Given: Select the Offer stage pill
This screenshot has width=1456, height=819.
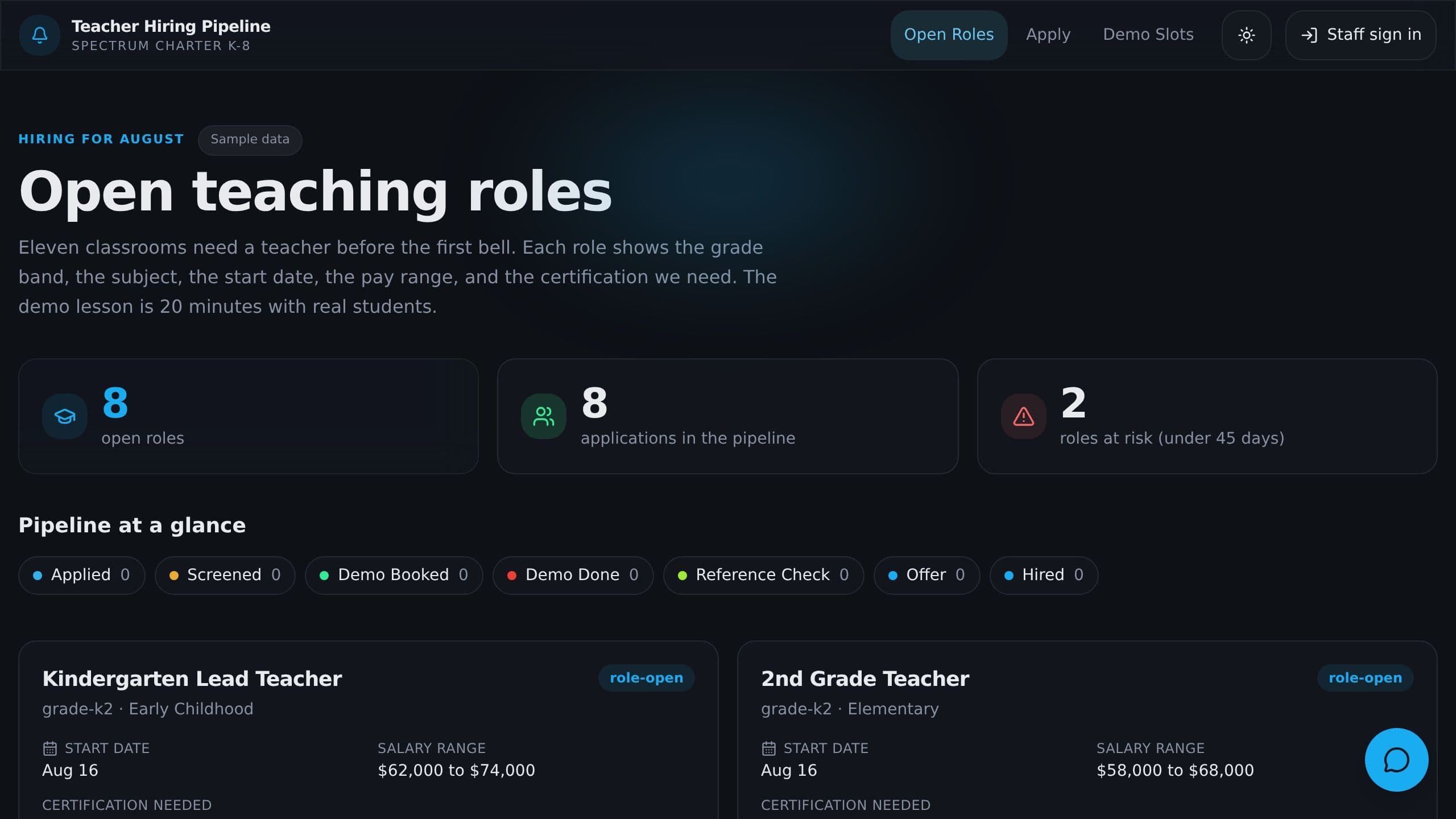Looking at the screenshot, I should [926, 575].
